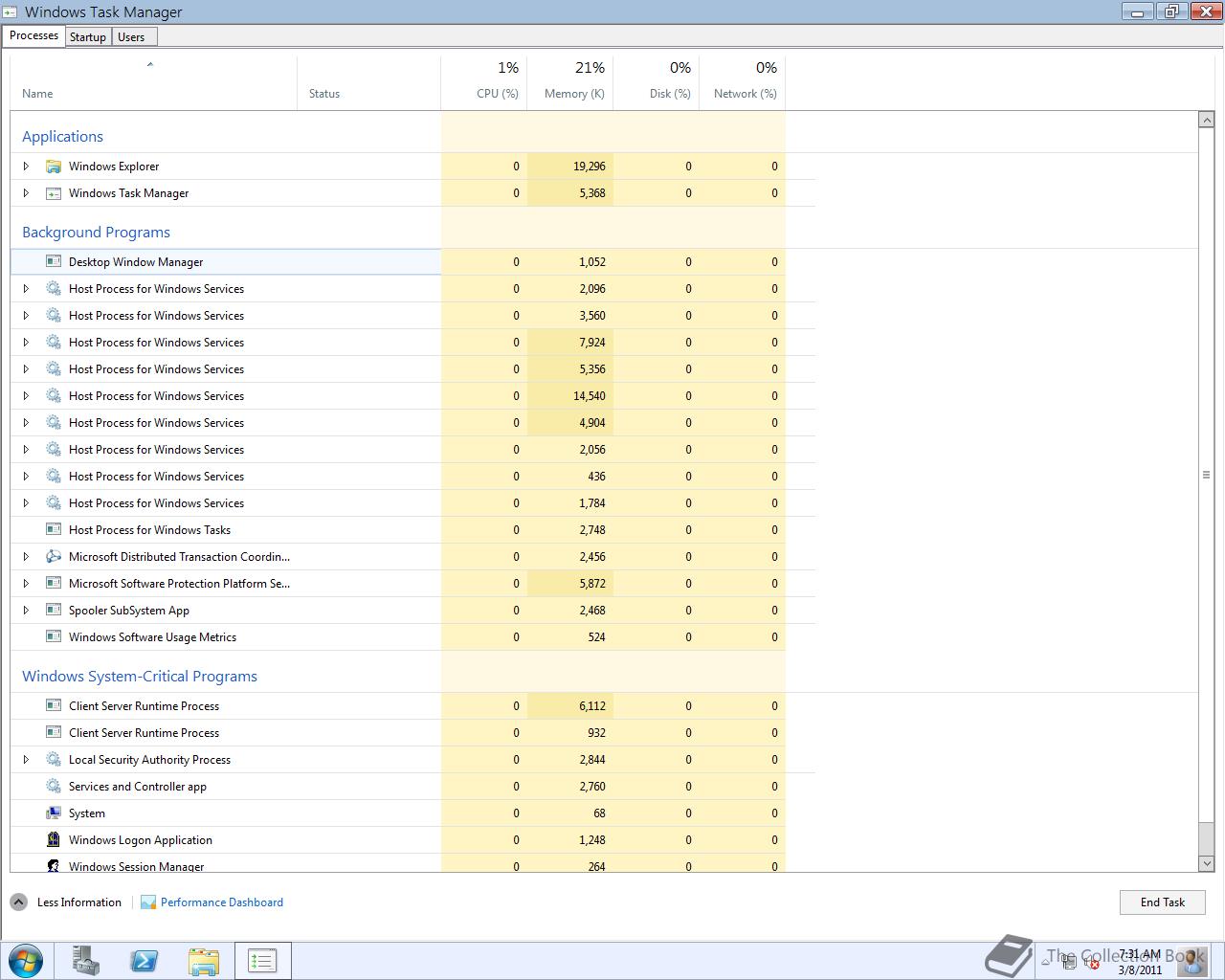Image resolution: width=1225 pixels, height=980 pixels.
Task: Open the Performance Dashboard link
Action: (x=222, y=902)
